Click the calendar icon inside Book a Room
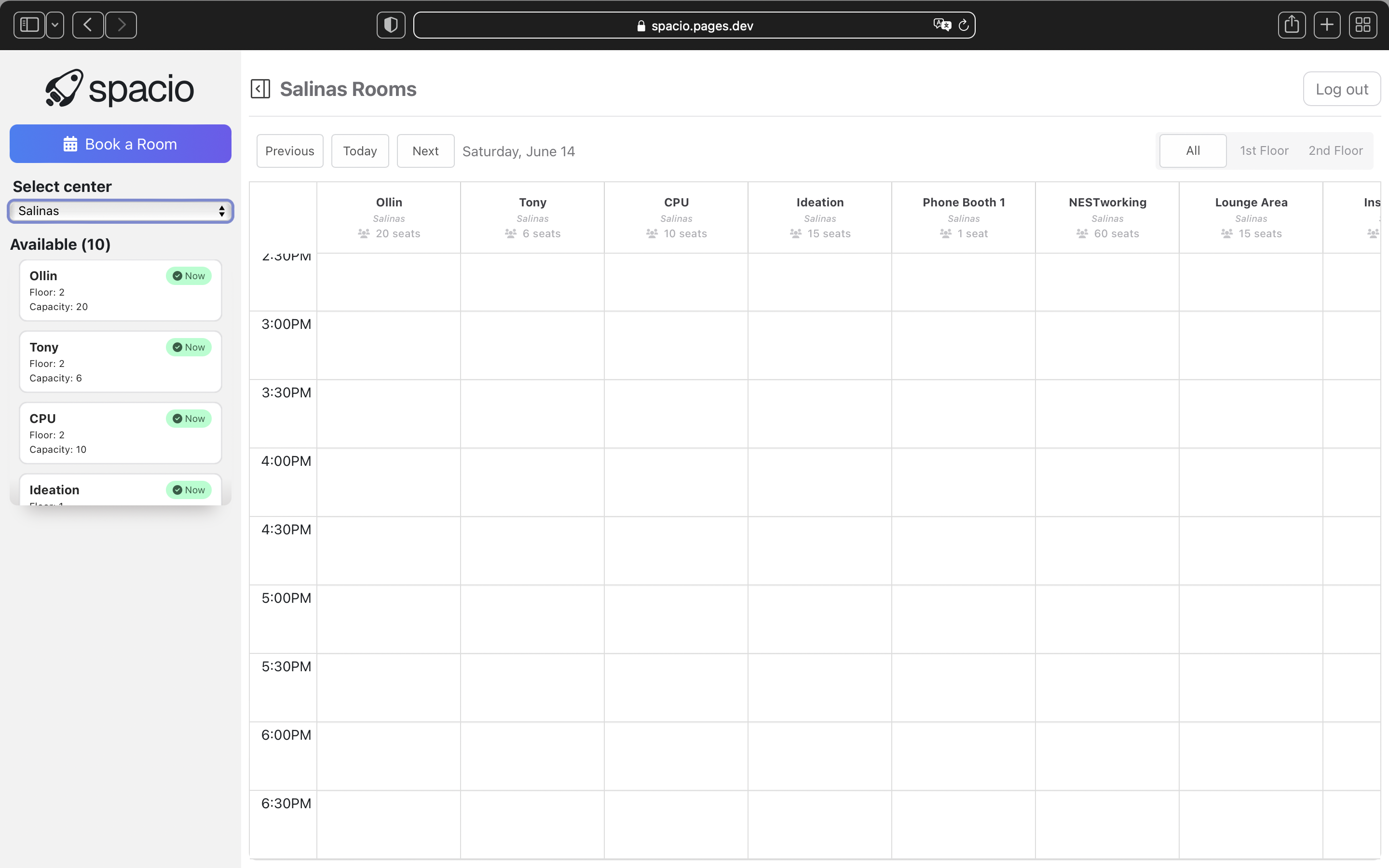 (x=70, y=144)
